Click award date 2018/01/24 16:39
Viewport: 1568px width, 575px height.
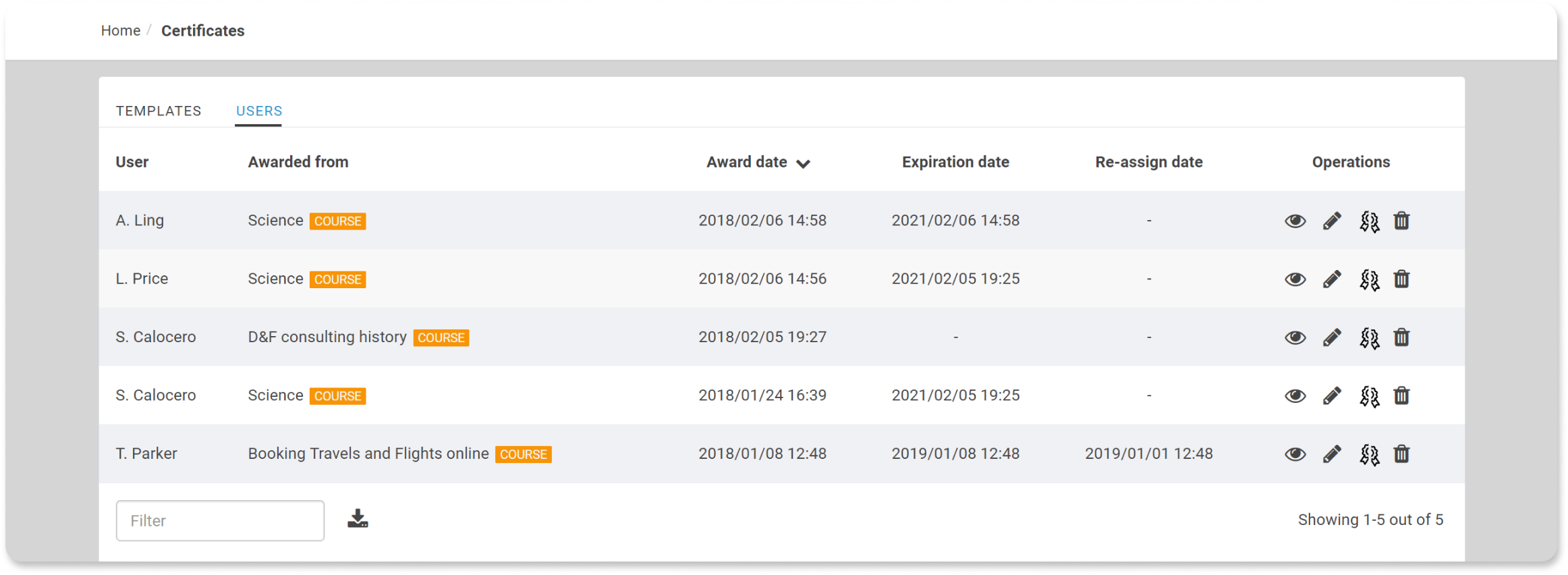point(762,395)
